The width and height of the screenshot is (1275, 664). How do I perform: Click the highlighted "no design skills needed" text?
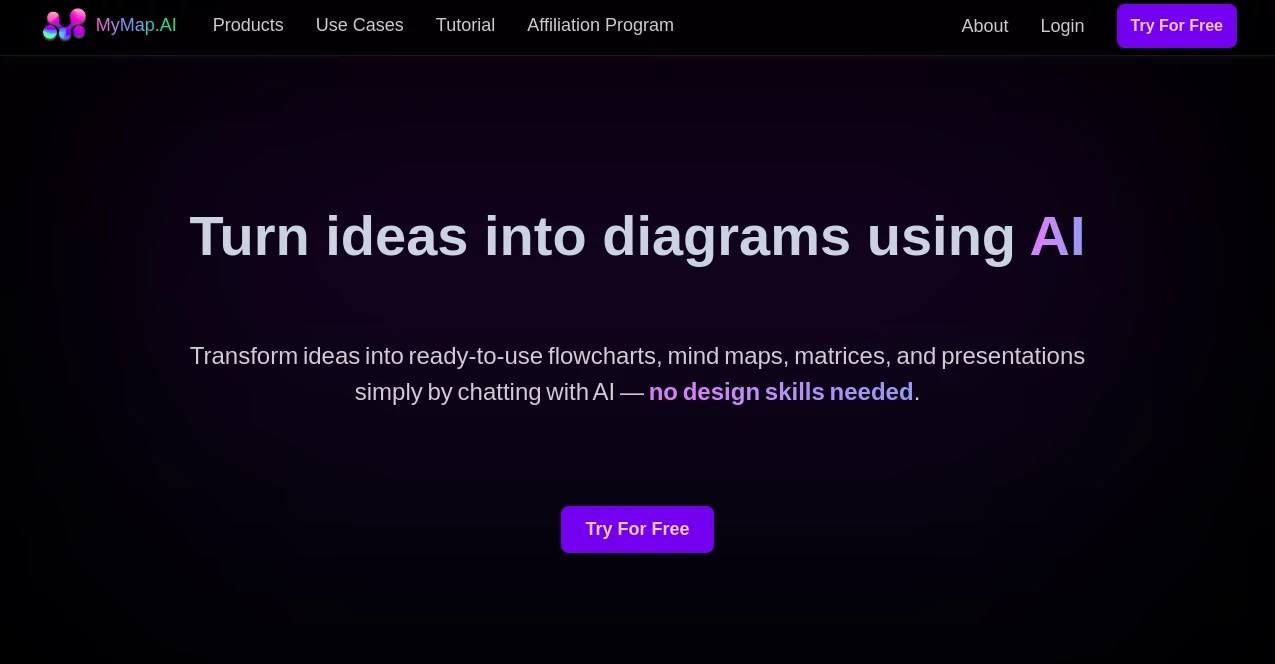tap(780, 392)
